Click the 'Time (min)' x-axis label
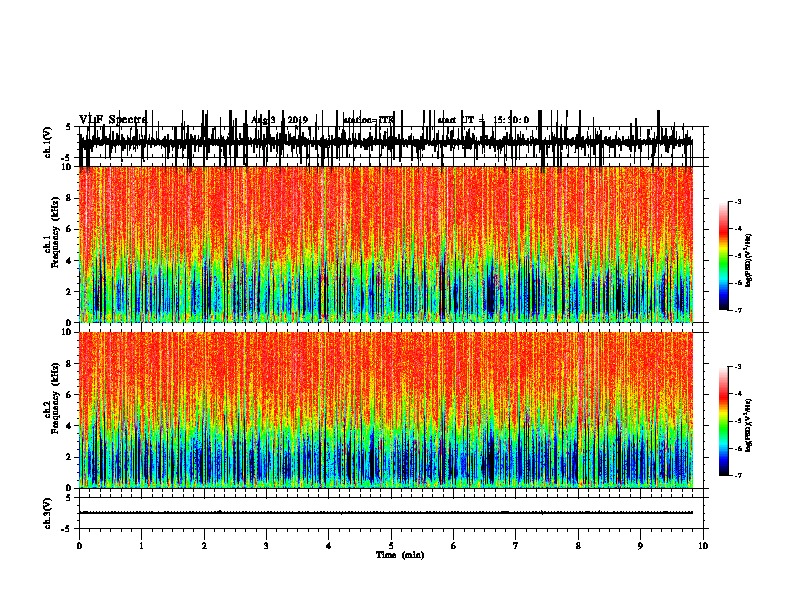 [x=400, y=555]
